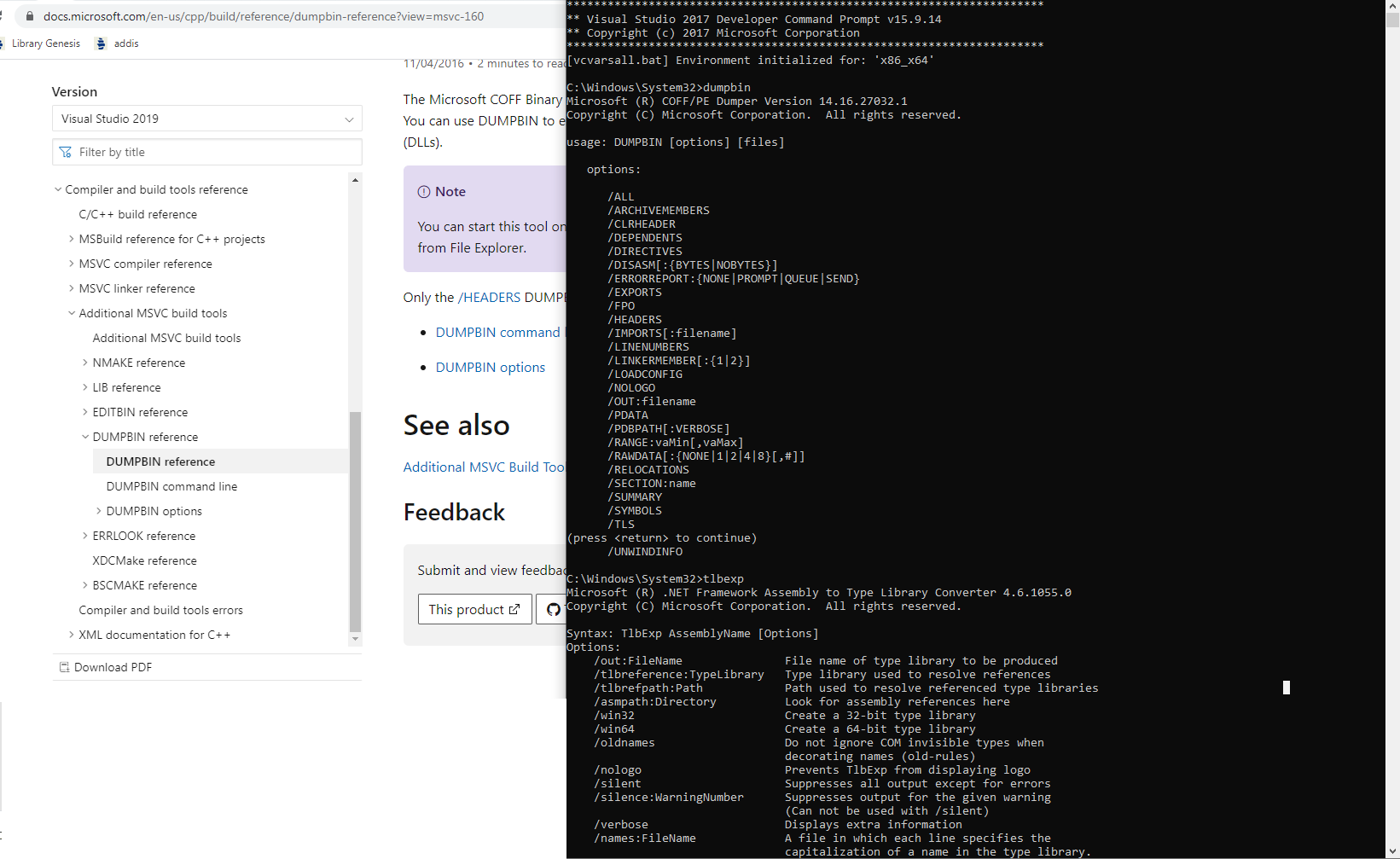The width and height of the screenshot is (1400, 859).
Task: Open the Additional MSVC Build Tools link
Action: (x=483, y=467)
